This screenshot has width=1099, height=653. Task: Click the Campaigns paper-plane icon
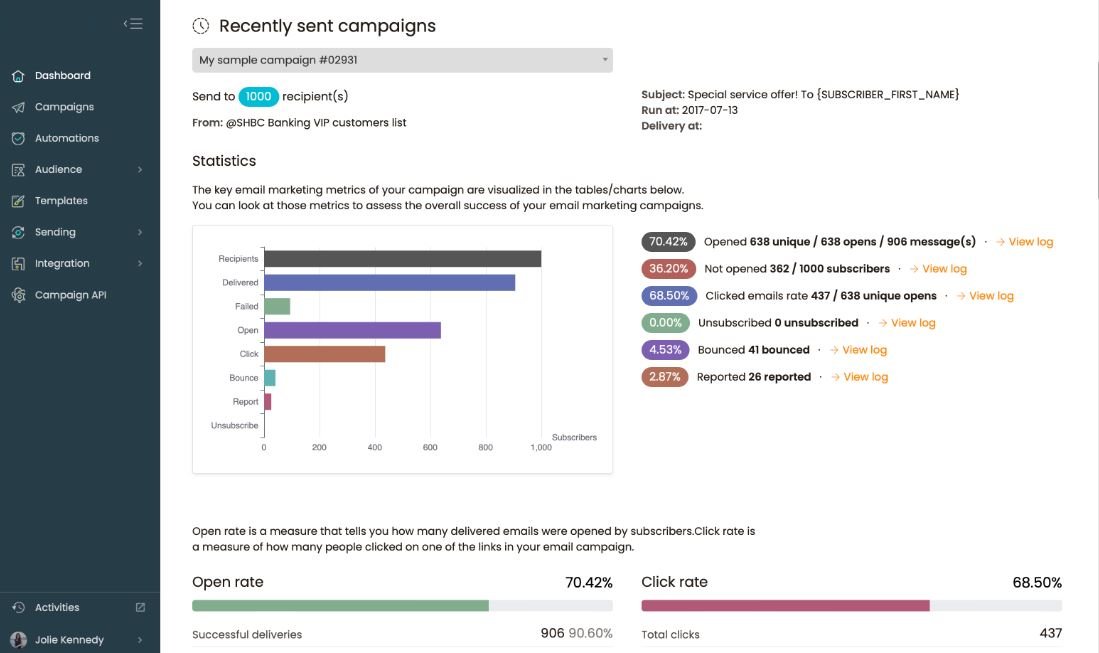[18, 107]
